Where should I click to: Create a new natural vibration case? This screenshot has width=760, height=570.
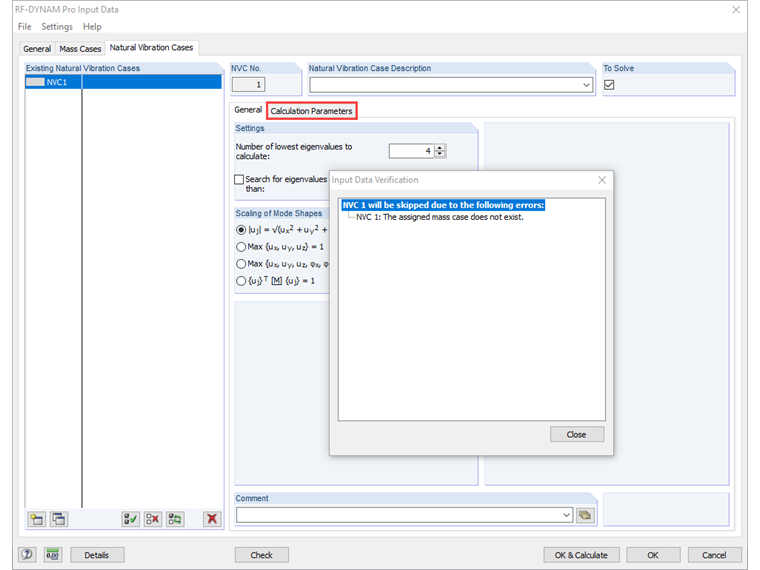37,519
